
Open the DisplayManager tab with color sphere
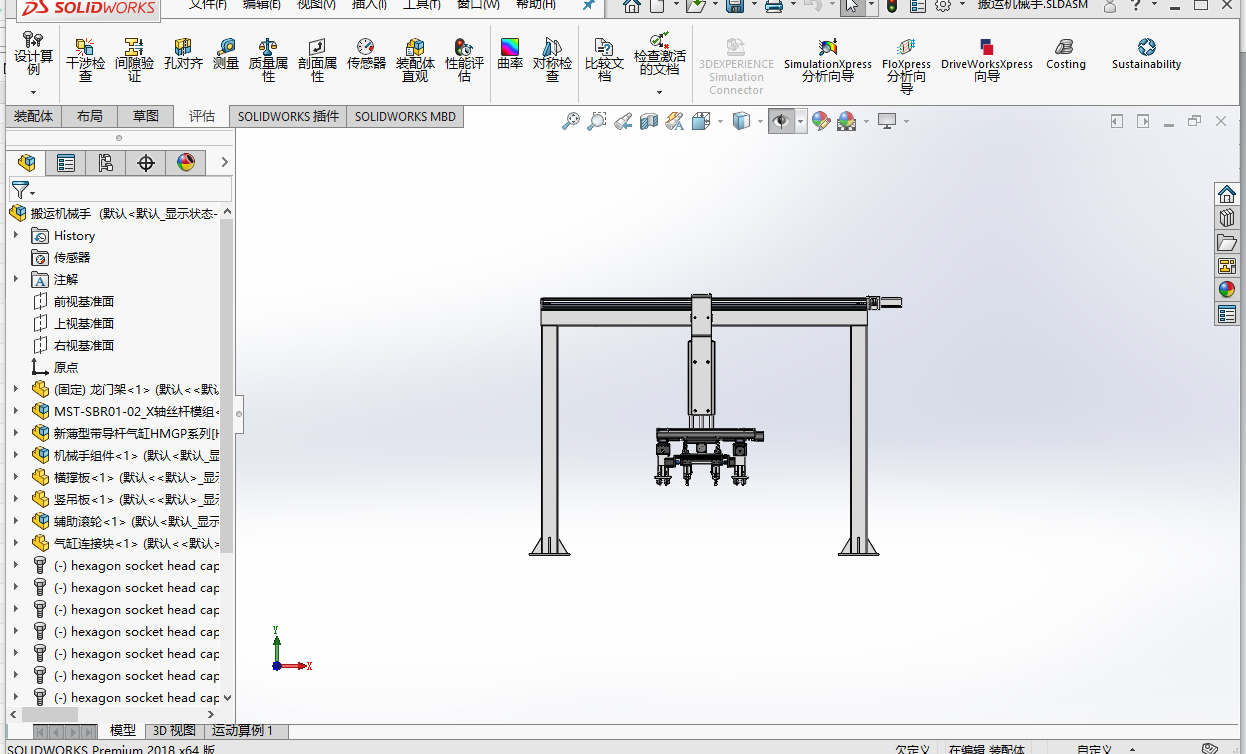pyautogui.click(x=186, y=163)
